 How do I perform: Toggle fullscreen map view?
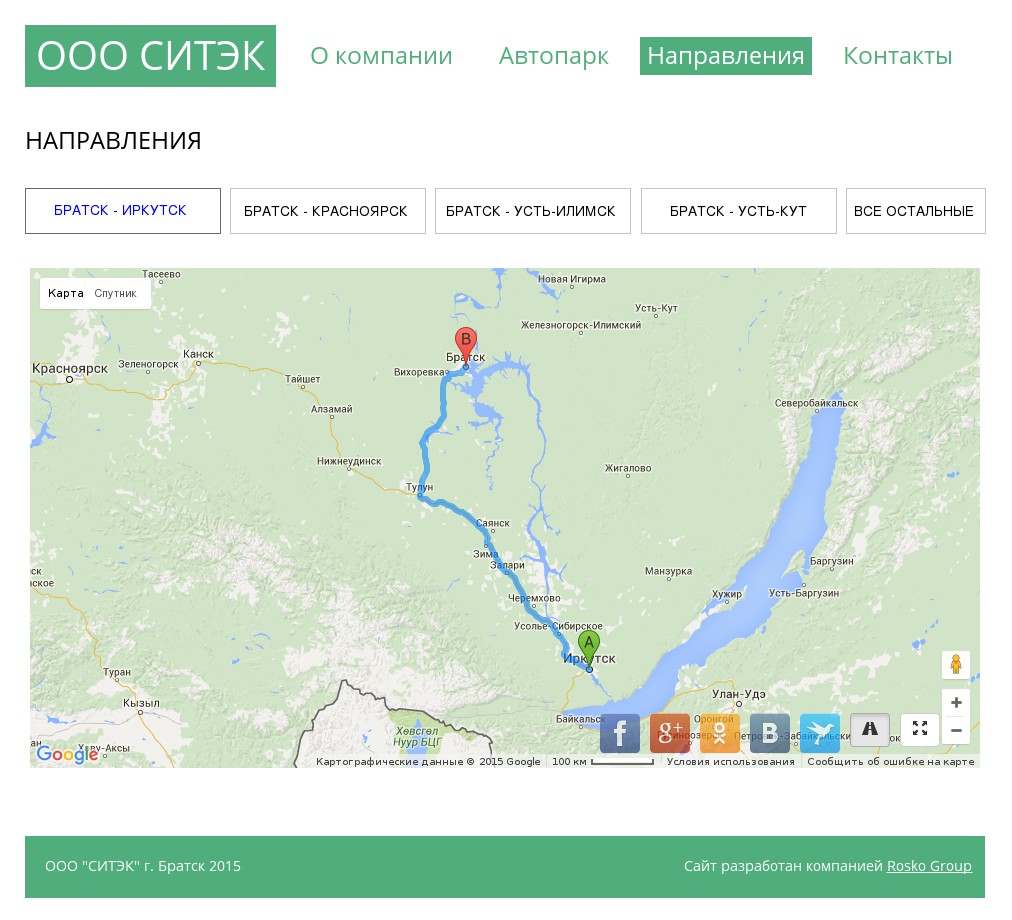(x=920, y=730)
